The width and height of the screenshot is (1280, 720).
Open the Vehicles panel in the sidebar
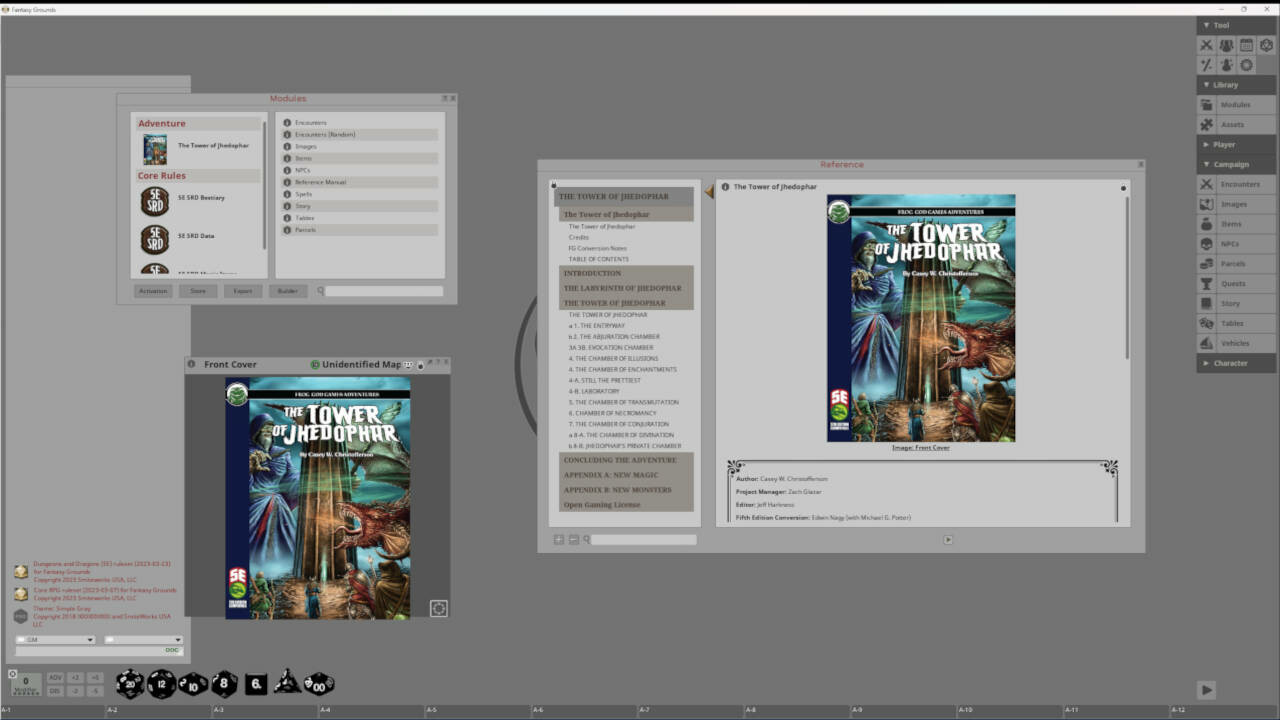coord(1234,343)
